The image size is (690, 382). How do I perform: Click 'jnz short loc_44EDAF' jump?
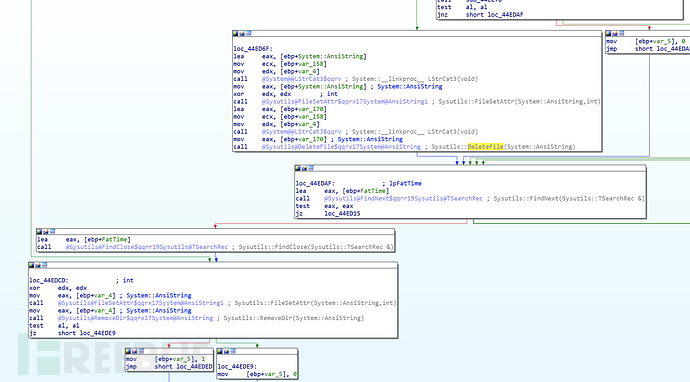(x=480, y=15)
